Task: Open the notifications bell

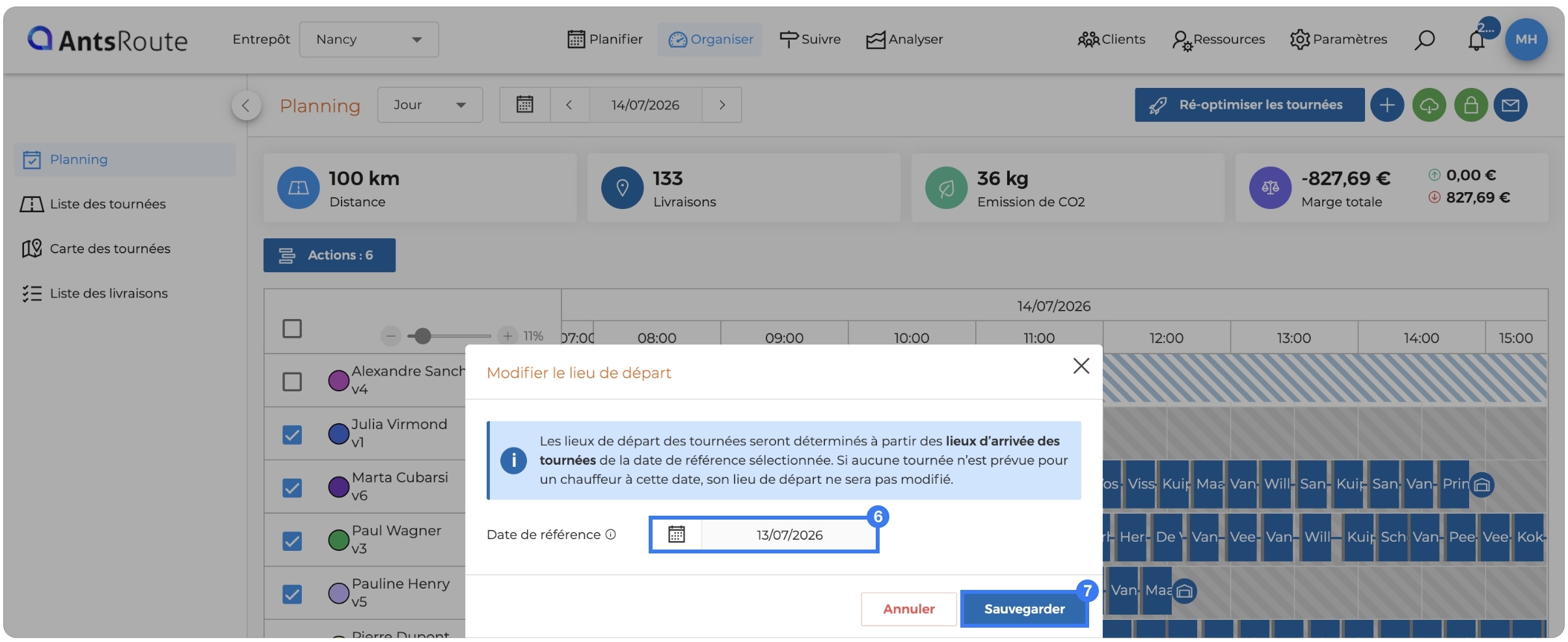Action: (x=1476, y=40)
